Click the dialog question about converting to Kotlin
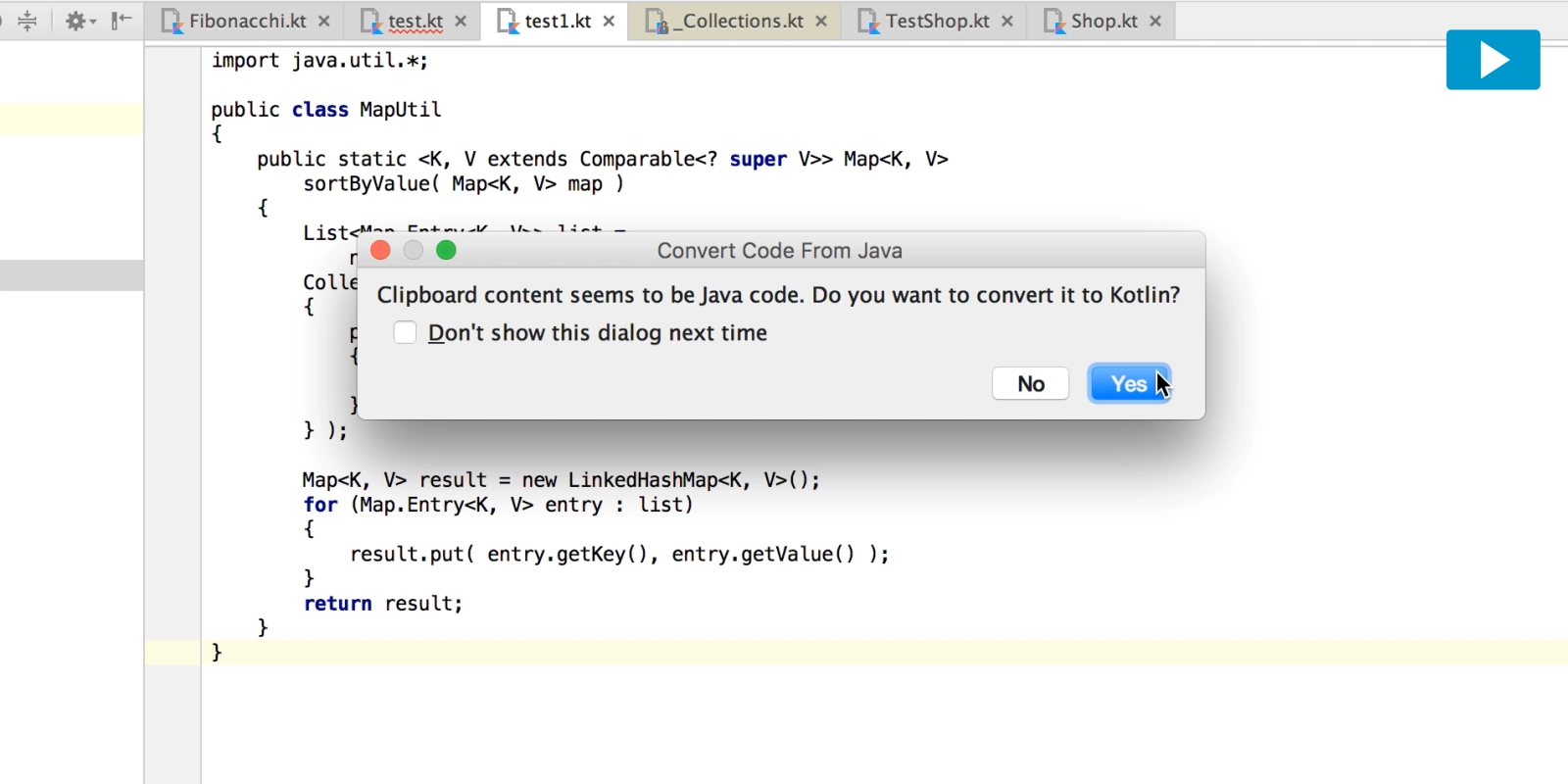Screen dimensions: 1568x784 coord(778,295)
